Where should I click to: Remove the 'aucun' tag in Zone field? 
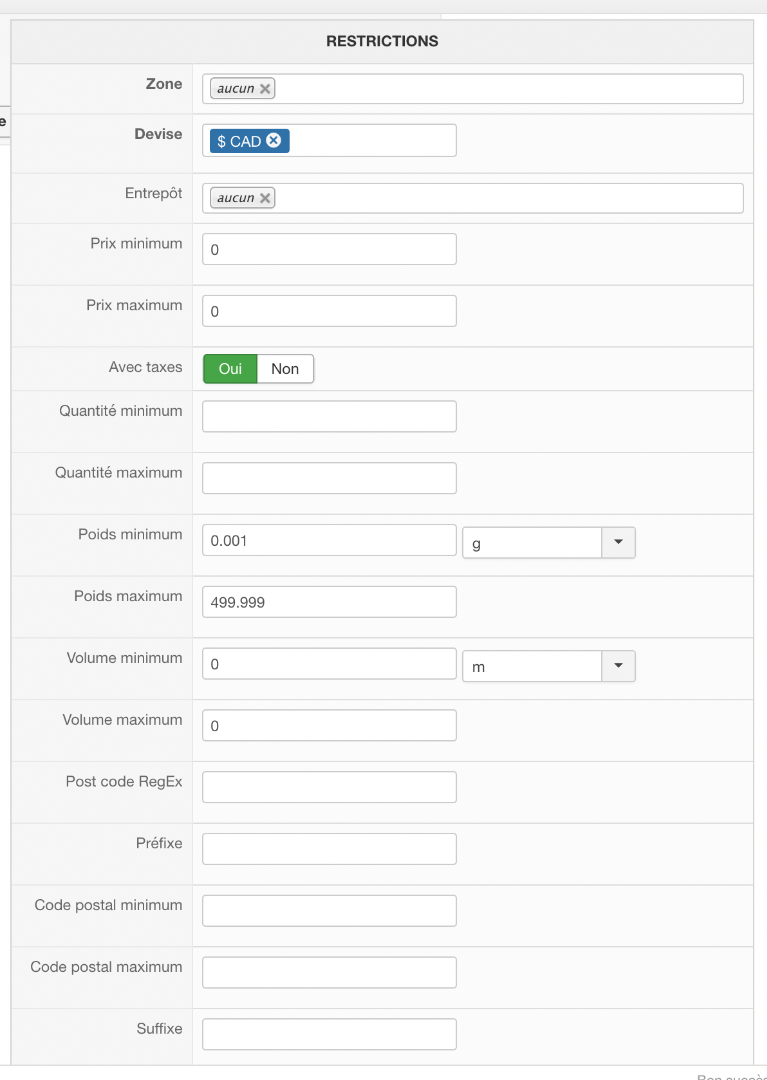265,89
